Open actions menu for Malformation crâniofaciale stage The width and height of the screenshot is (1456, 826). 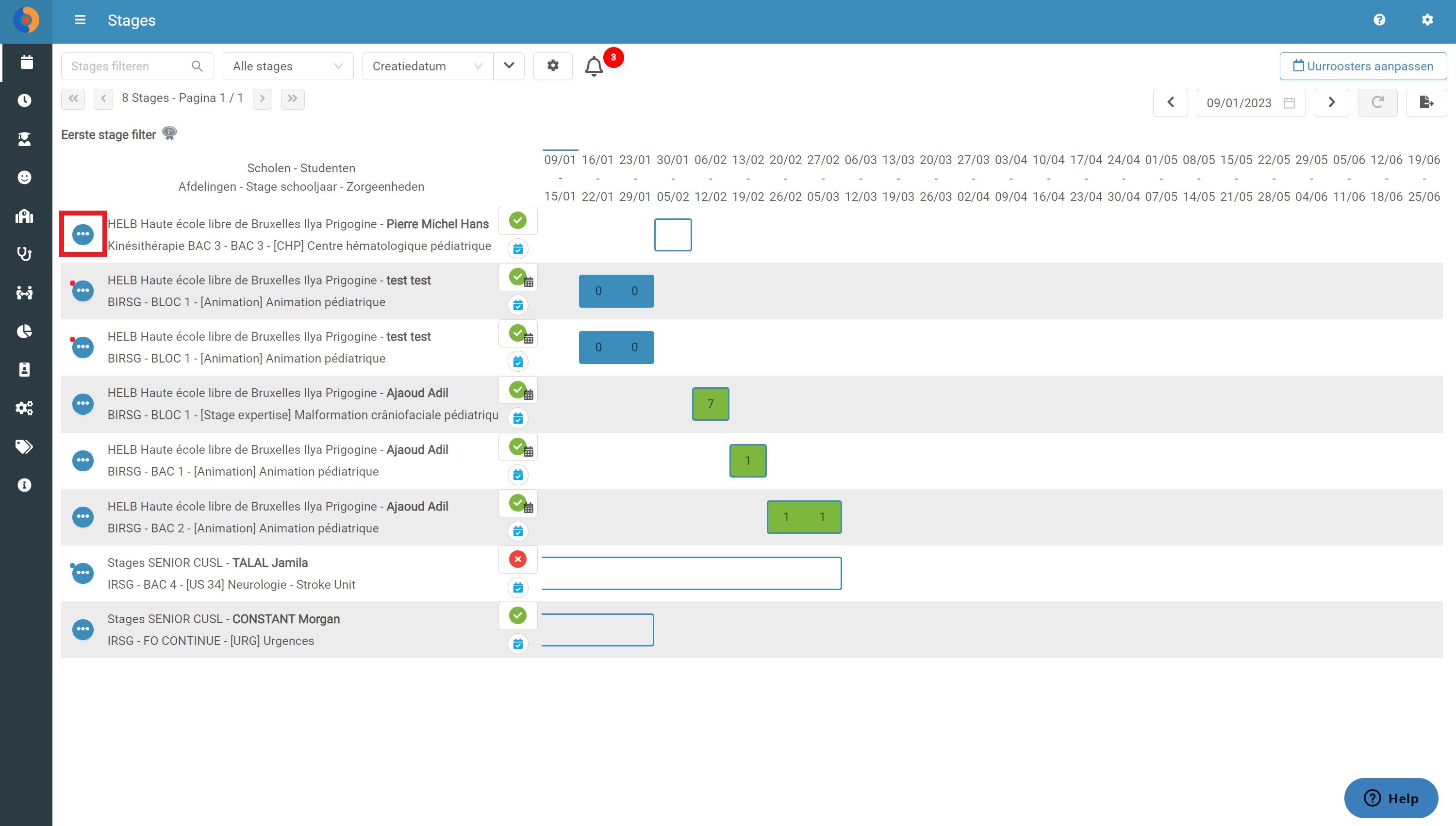coord(83,403)
